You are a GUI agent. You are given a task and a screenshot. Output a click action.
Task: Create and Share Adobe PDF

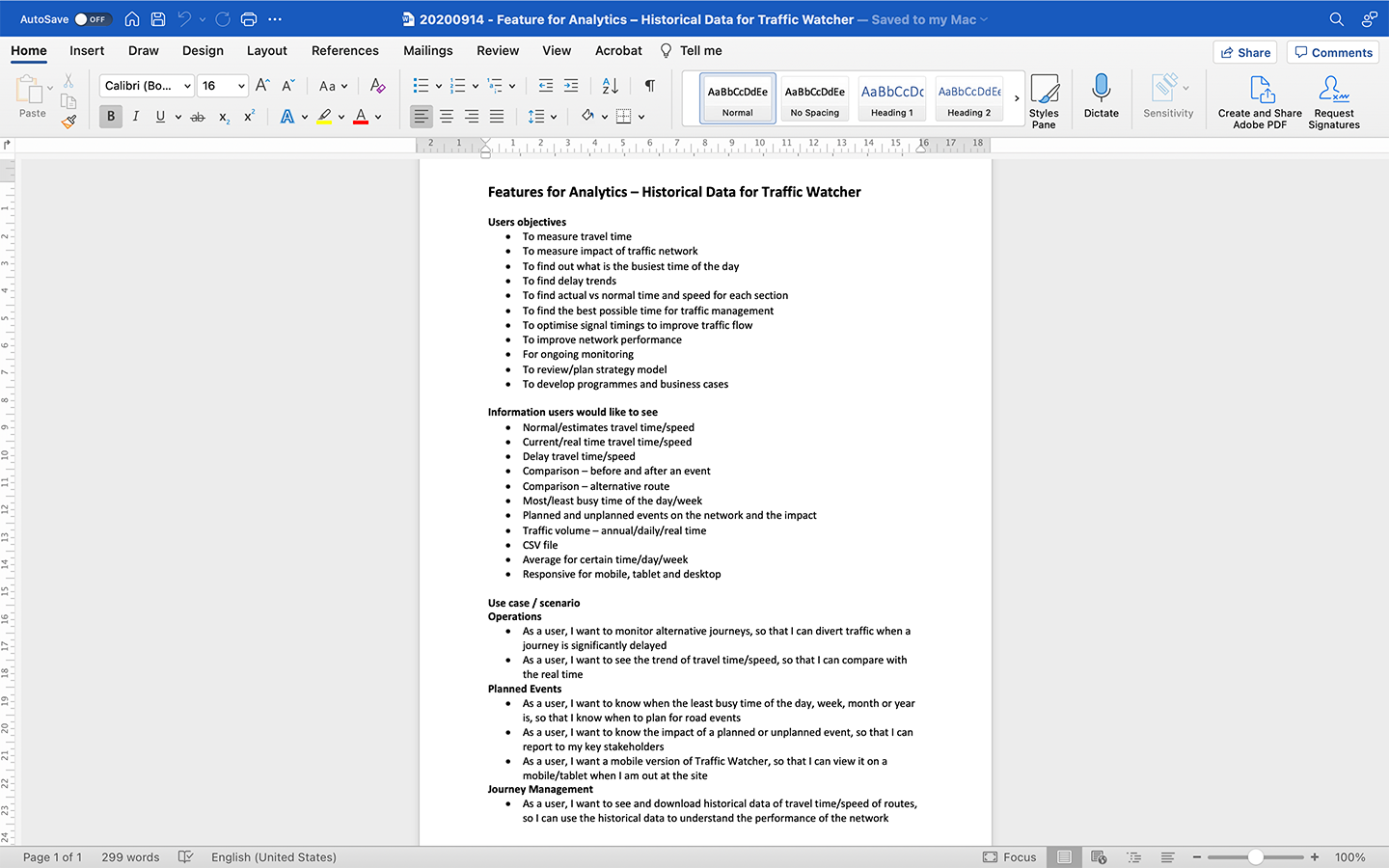pos(1260,101)
